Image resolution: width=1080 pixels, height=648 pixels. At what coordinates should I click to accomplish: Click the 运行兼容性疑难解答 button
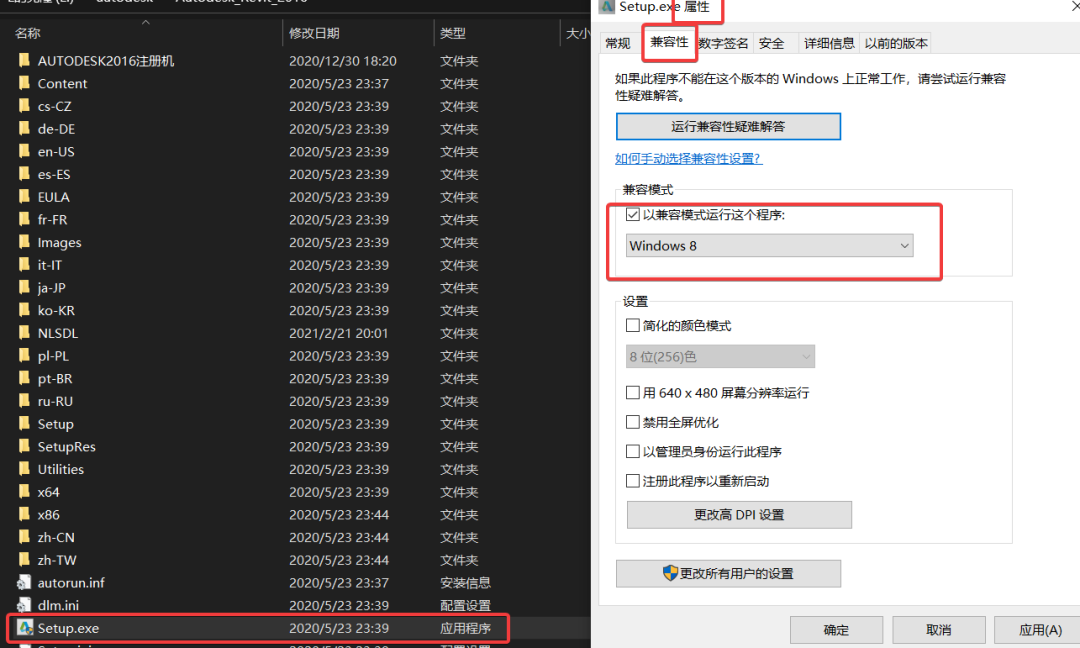(728, 126)
